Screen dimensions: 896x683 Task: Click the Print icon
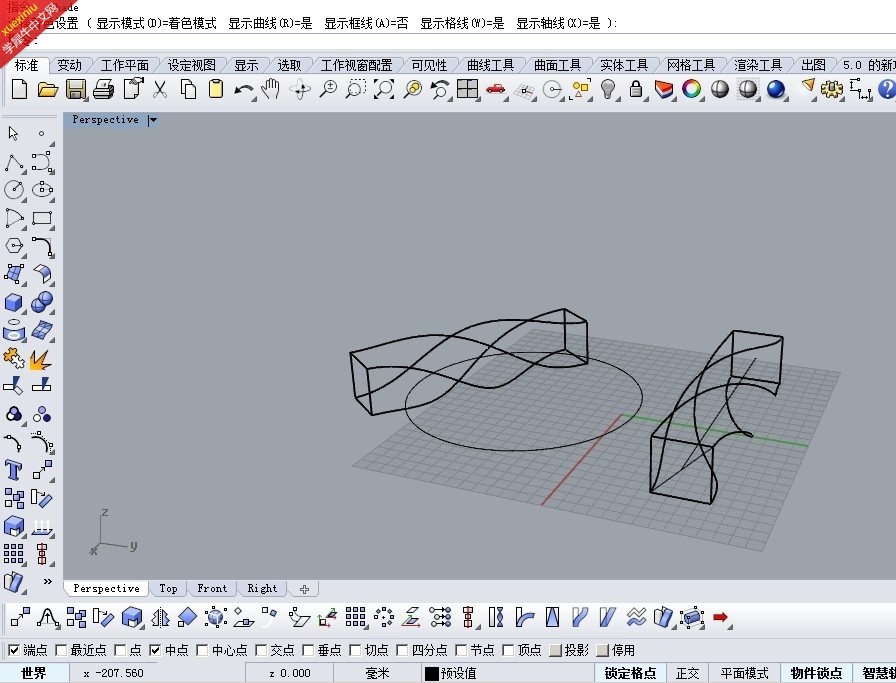(103, 89)
